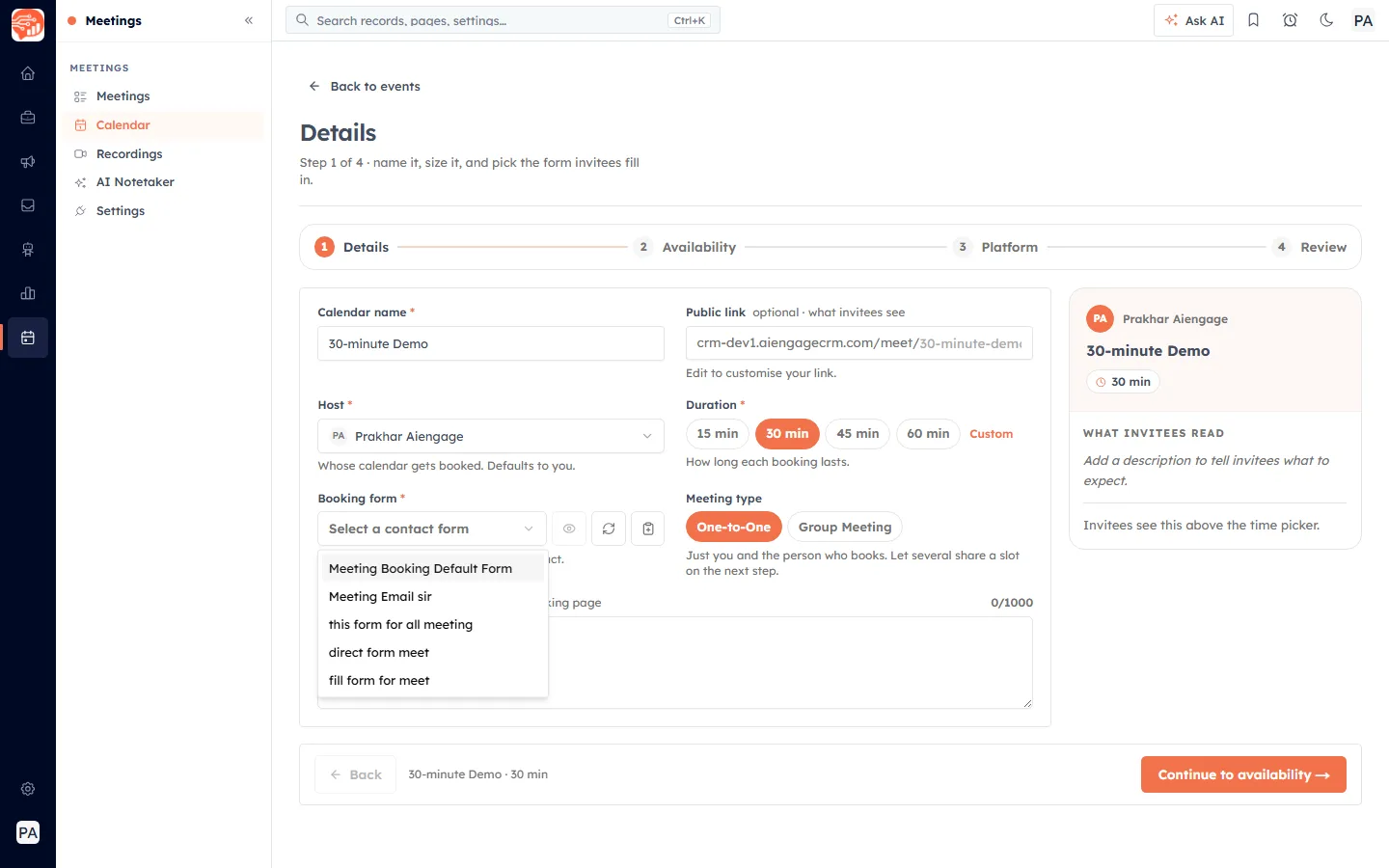The height and width of the screenshot is (868, 1389).
Task: Pick fill form for meet option
Action: point(432,680)
